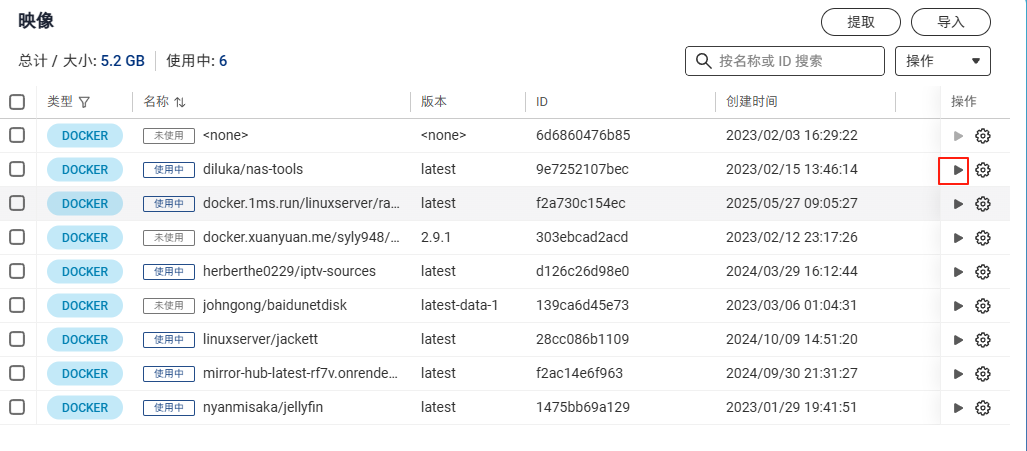This screenshot has width=1027, height=451.
Task: Toggle the select-all checkbox in header
Action: 17,102
